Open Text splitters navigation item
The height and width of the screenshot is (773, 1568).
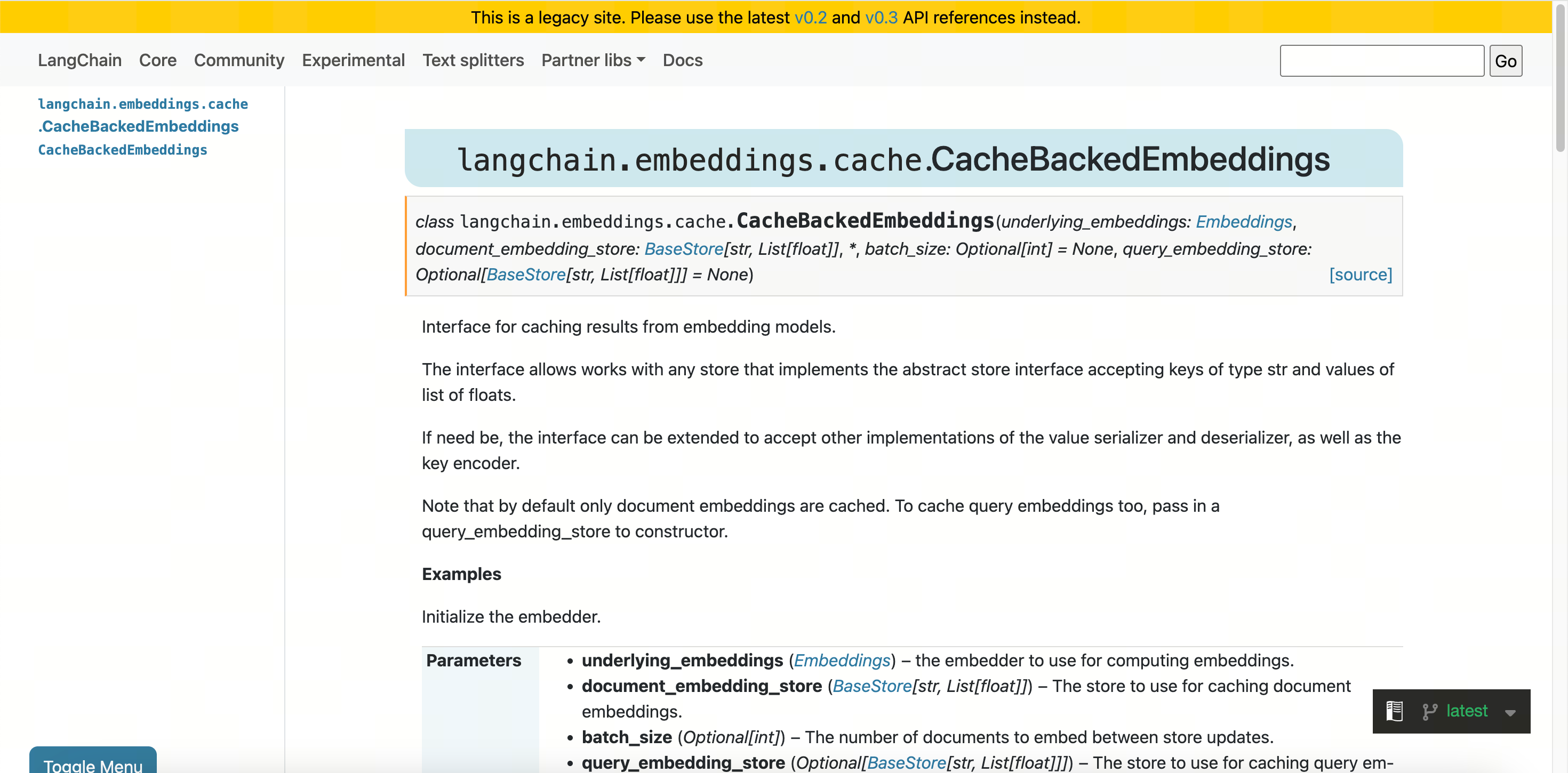pyautogui.click(x=473, y=60)
